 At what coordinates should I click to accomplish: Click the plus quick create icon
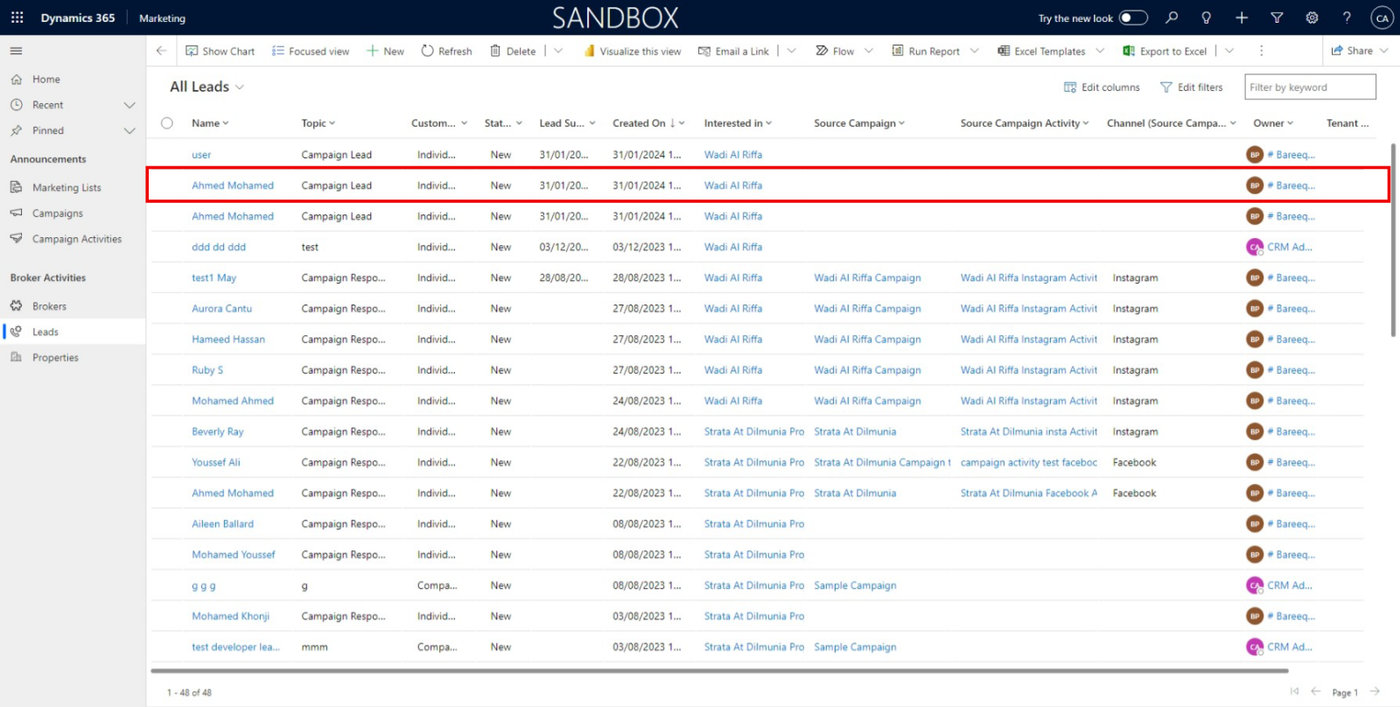point(1242,18)
